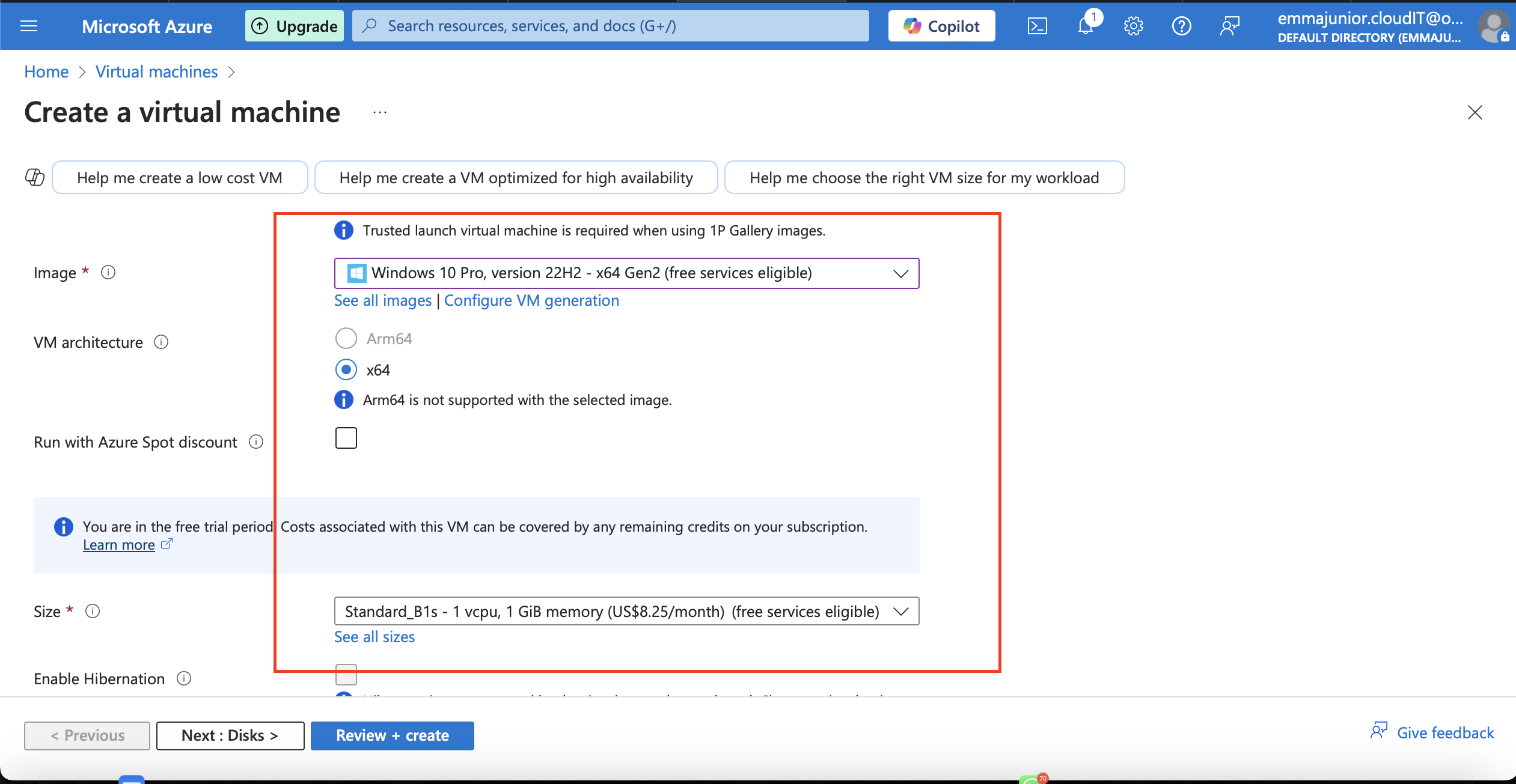Image resolution: width=1516 pixels, height=784 pixels.
Task: Click the Previous button
Action: [87, 735]
